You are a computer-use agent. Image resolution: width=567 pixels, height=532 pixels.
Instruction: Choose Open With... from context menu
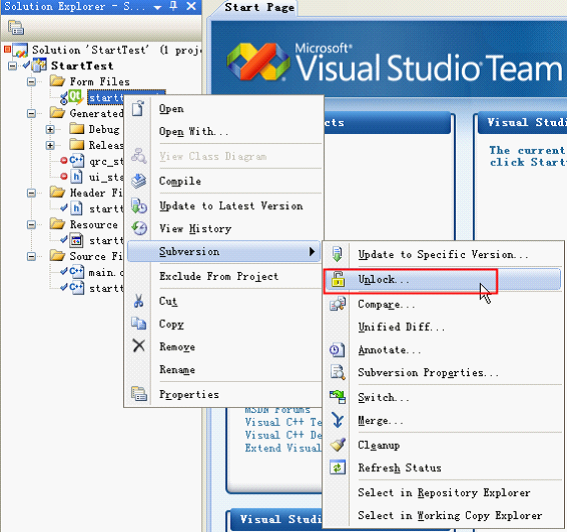click(x=223, y=131)
